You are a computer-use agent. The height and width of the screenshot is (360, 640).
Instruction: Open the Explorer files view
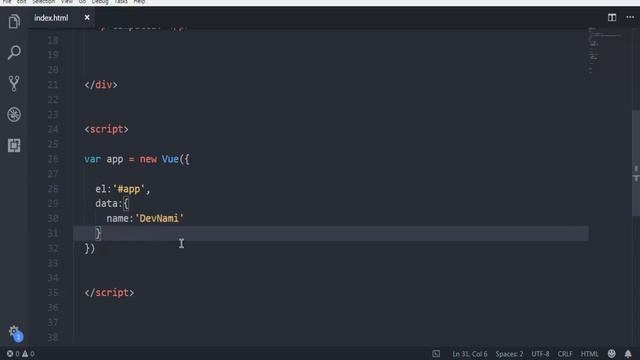(14, 21)
